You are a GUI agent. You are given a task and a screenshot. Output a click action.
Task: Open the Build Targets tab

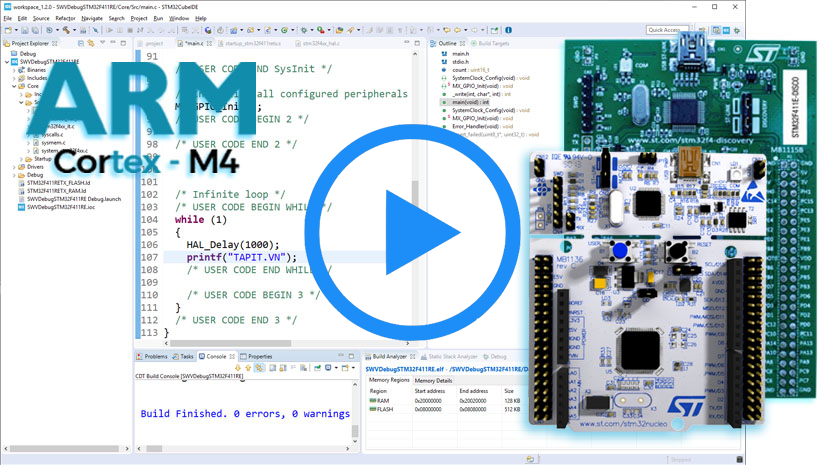tap(494, 43)
